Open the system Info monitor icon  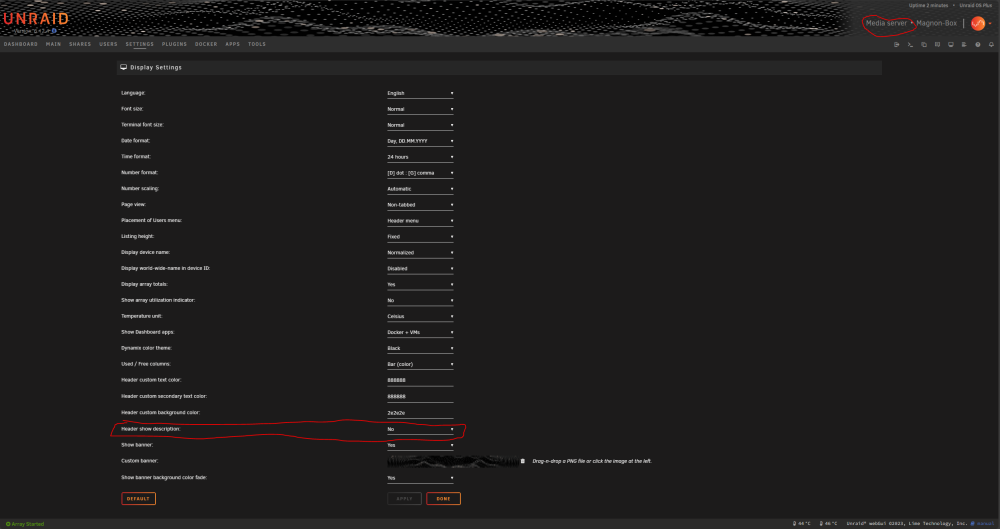[x=950, y=45]
